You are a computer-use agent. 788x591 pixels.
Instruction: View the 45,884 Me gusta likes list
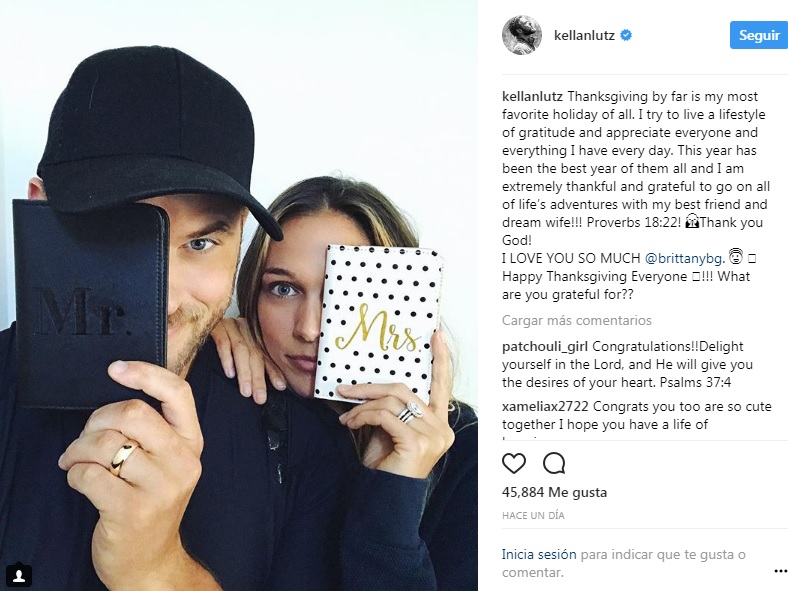click(x=554, y=492)
